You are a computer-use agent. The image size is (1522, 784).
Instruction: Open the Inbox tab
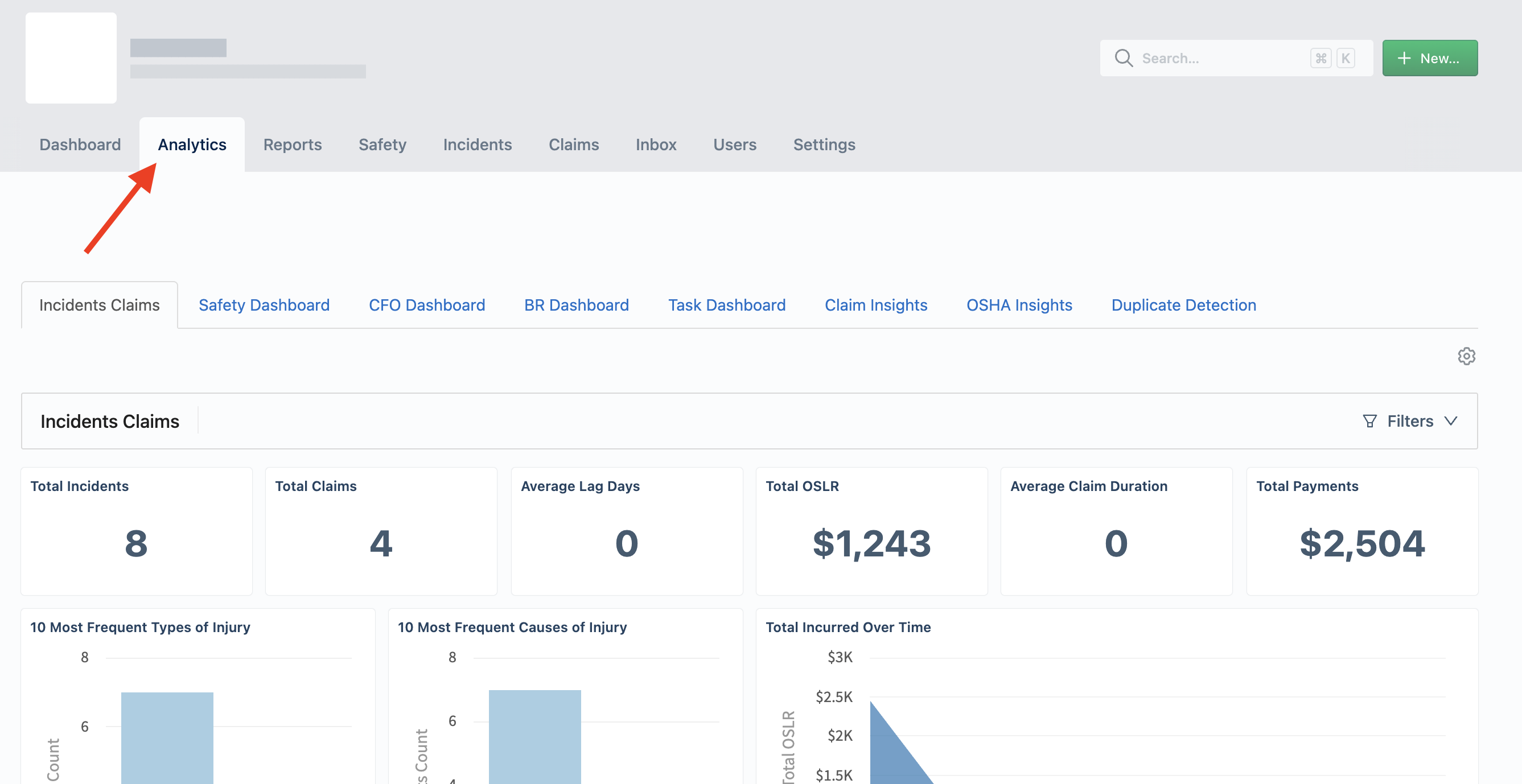656,145
